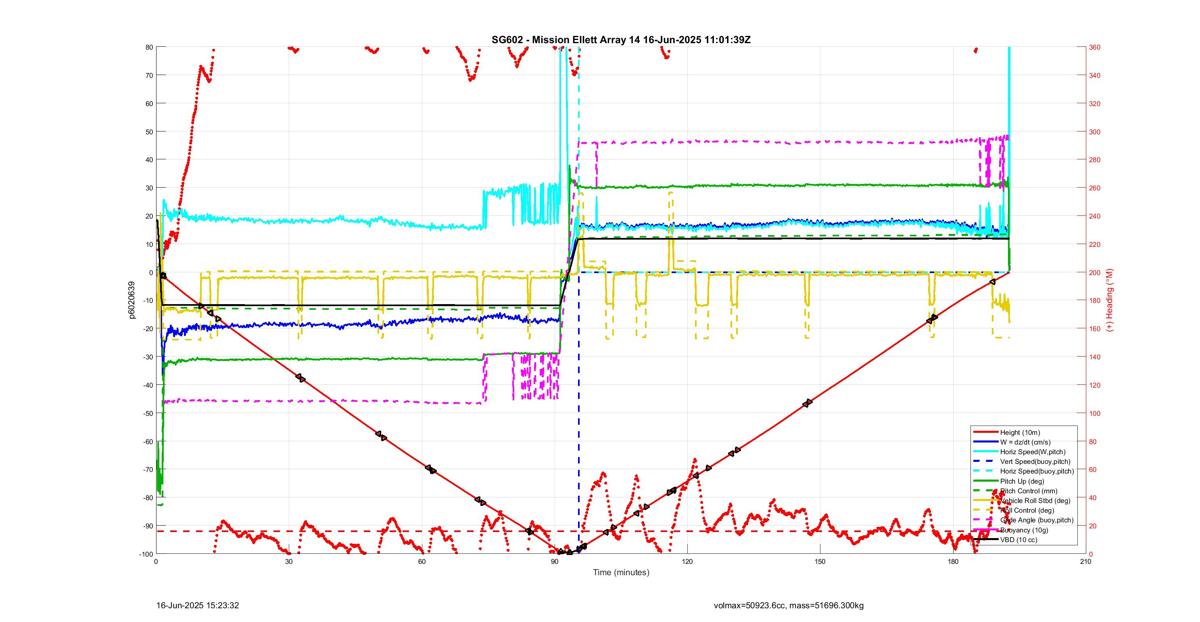Click the left axis label p6020639

coord(131,300)
